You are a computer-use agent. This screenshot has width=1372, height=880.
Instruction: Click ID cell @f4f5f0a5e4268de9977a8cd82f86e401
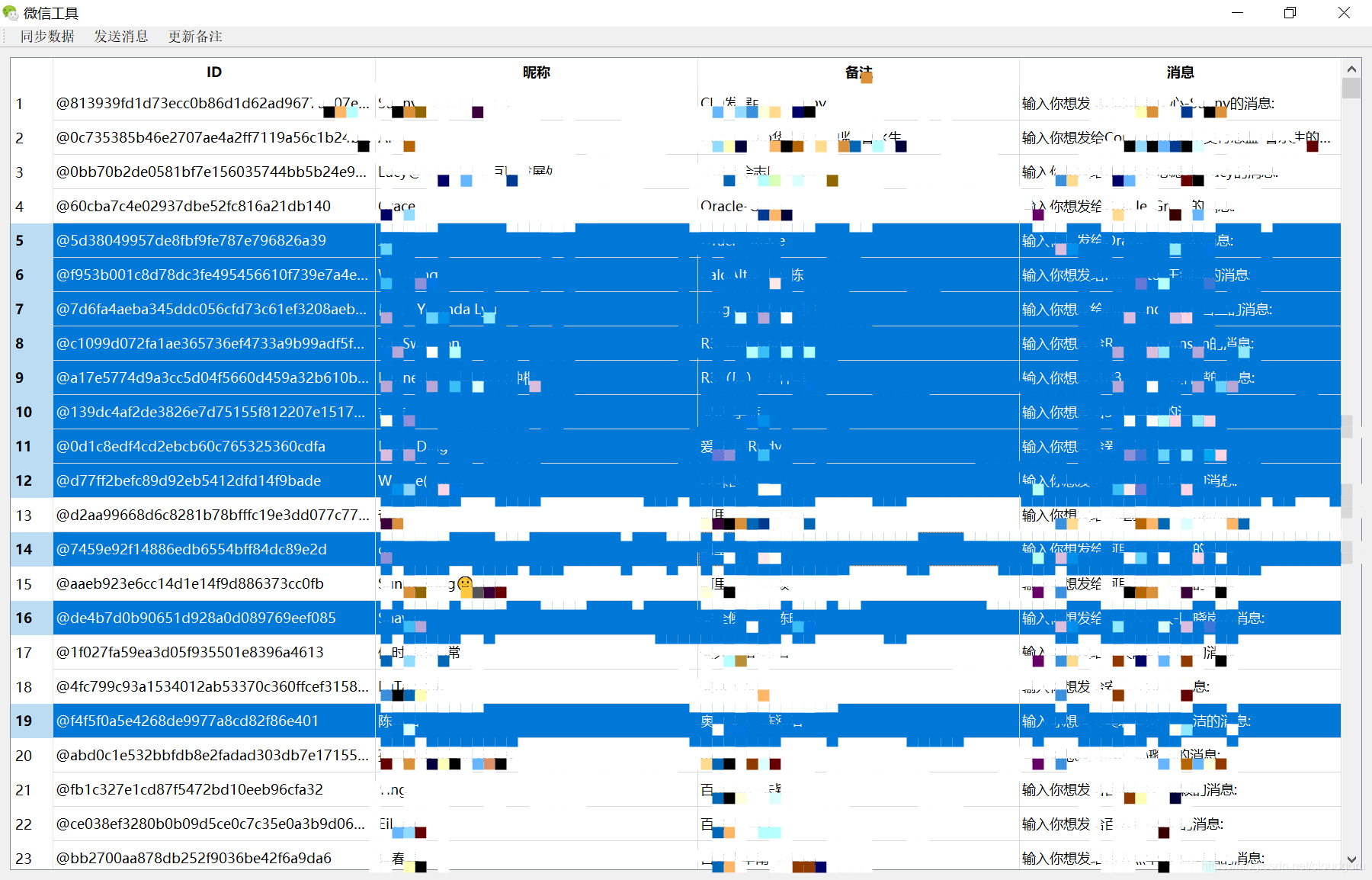[214, 721]
